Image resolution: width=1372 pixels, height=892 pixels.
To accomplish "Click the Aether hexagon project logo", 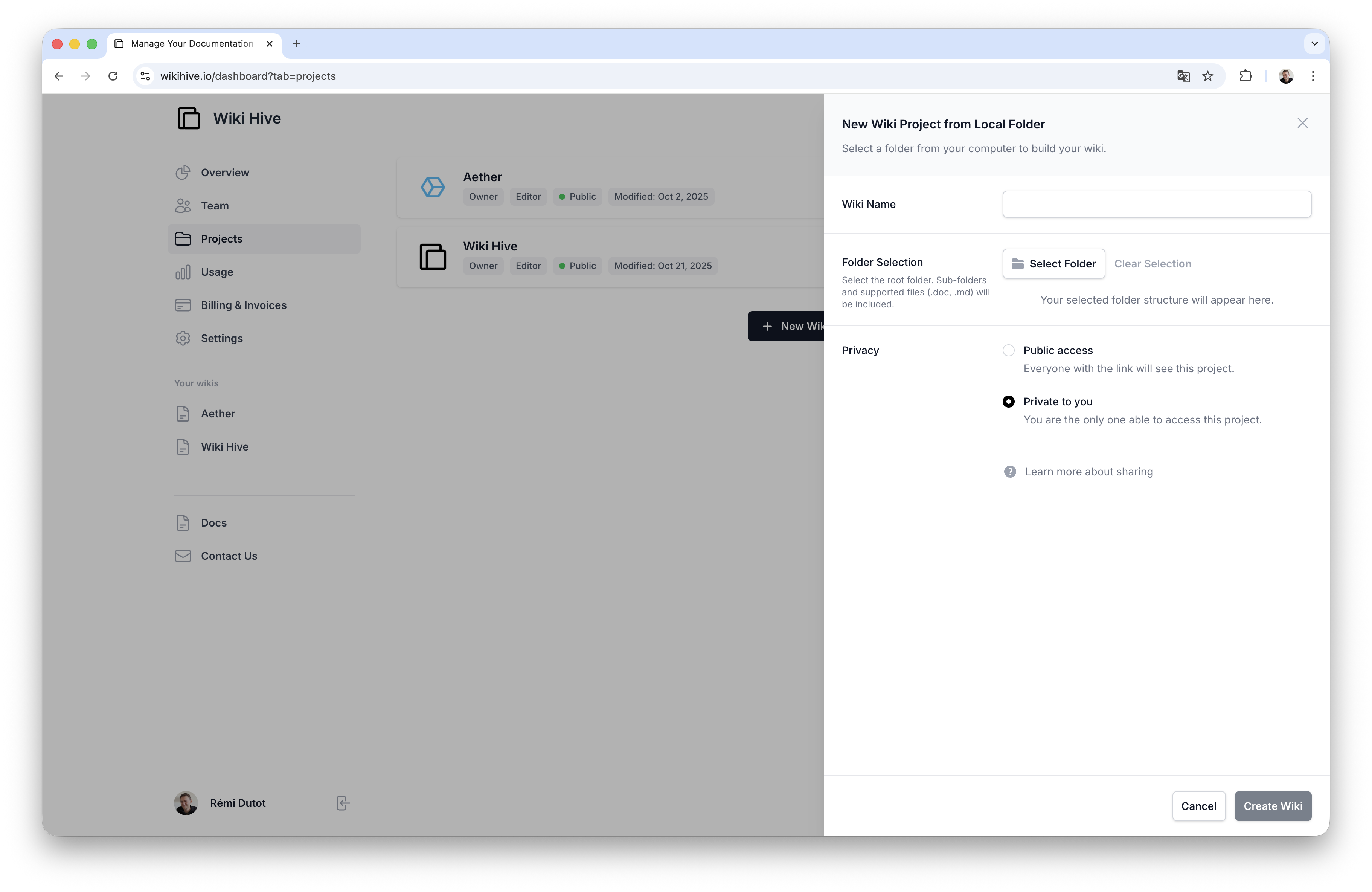I will pos(432,187).
